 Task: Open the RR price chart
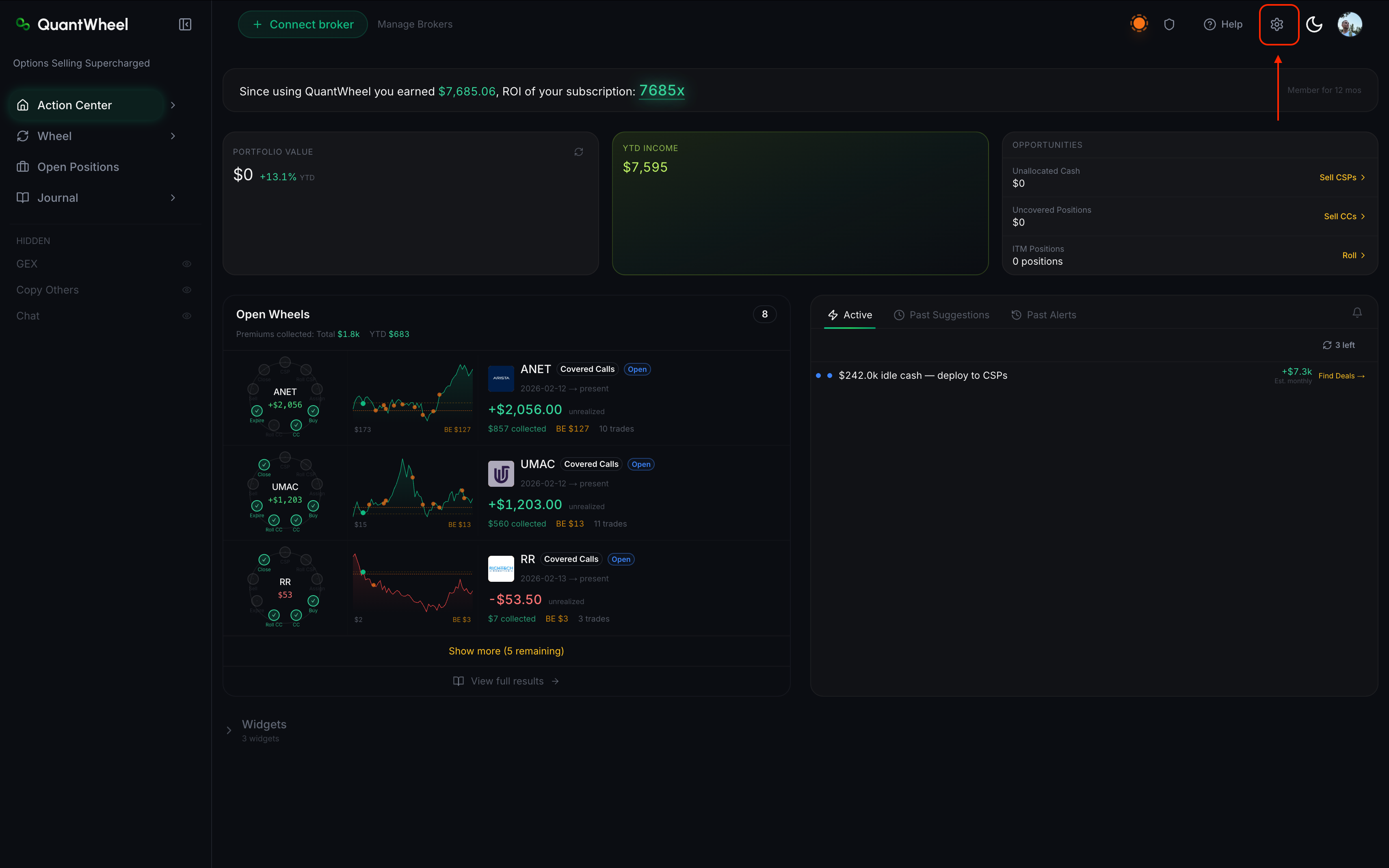(x=412, y=587)
